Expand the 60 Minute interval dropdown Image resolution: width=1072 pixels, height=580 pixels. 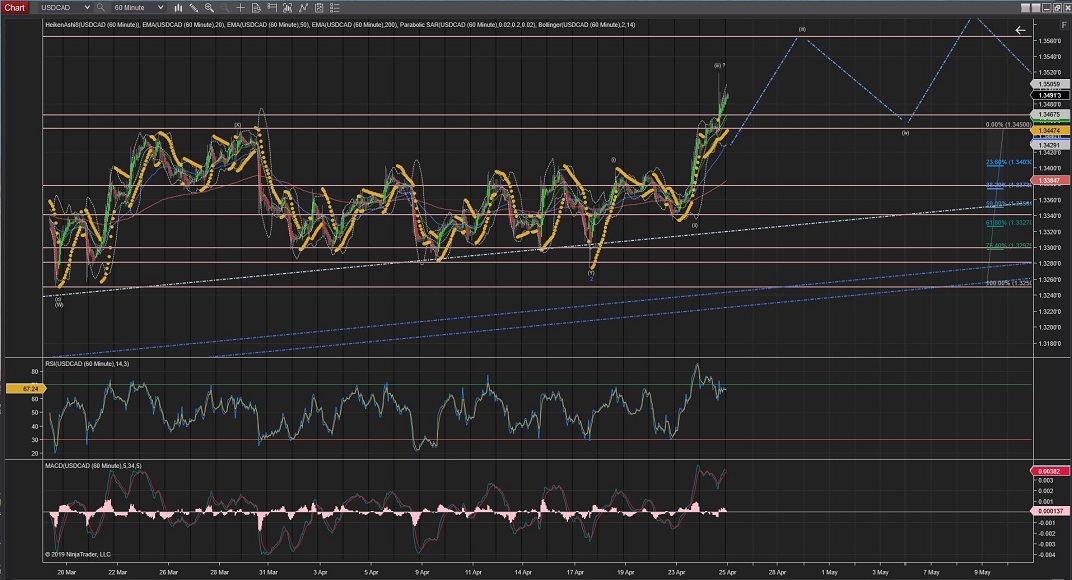tap(160, 7)
